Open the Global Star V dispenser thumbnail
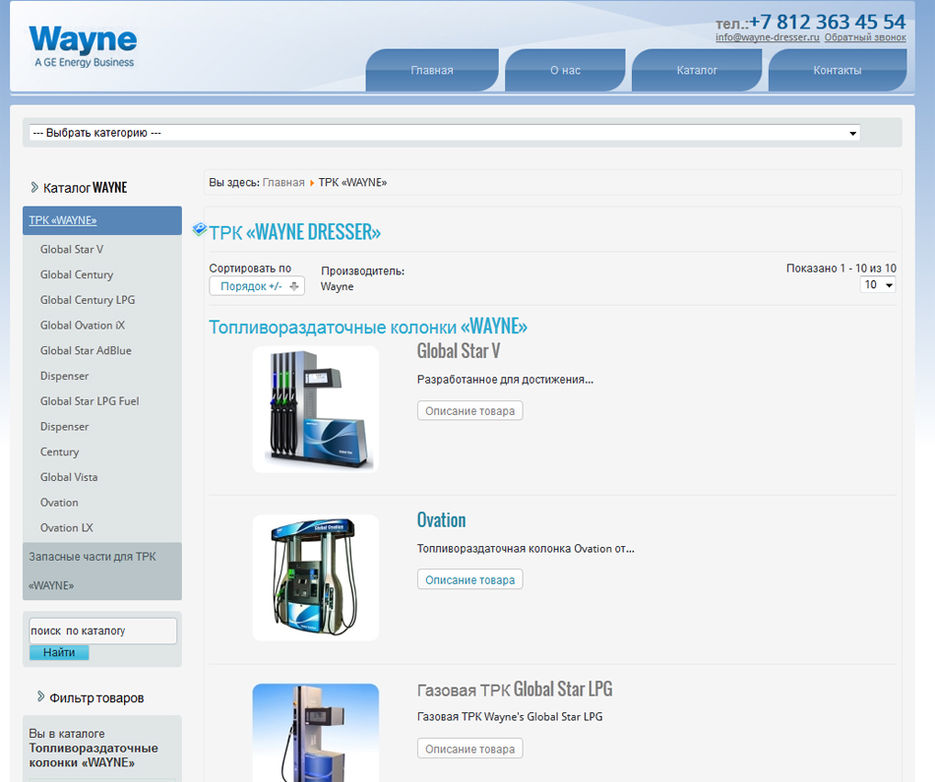Image resolution: width=935 pixels, height=782 pixels. pyautogui.click(x=315, y=409)
